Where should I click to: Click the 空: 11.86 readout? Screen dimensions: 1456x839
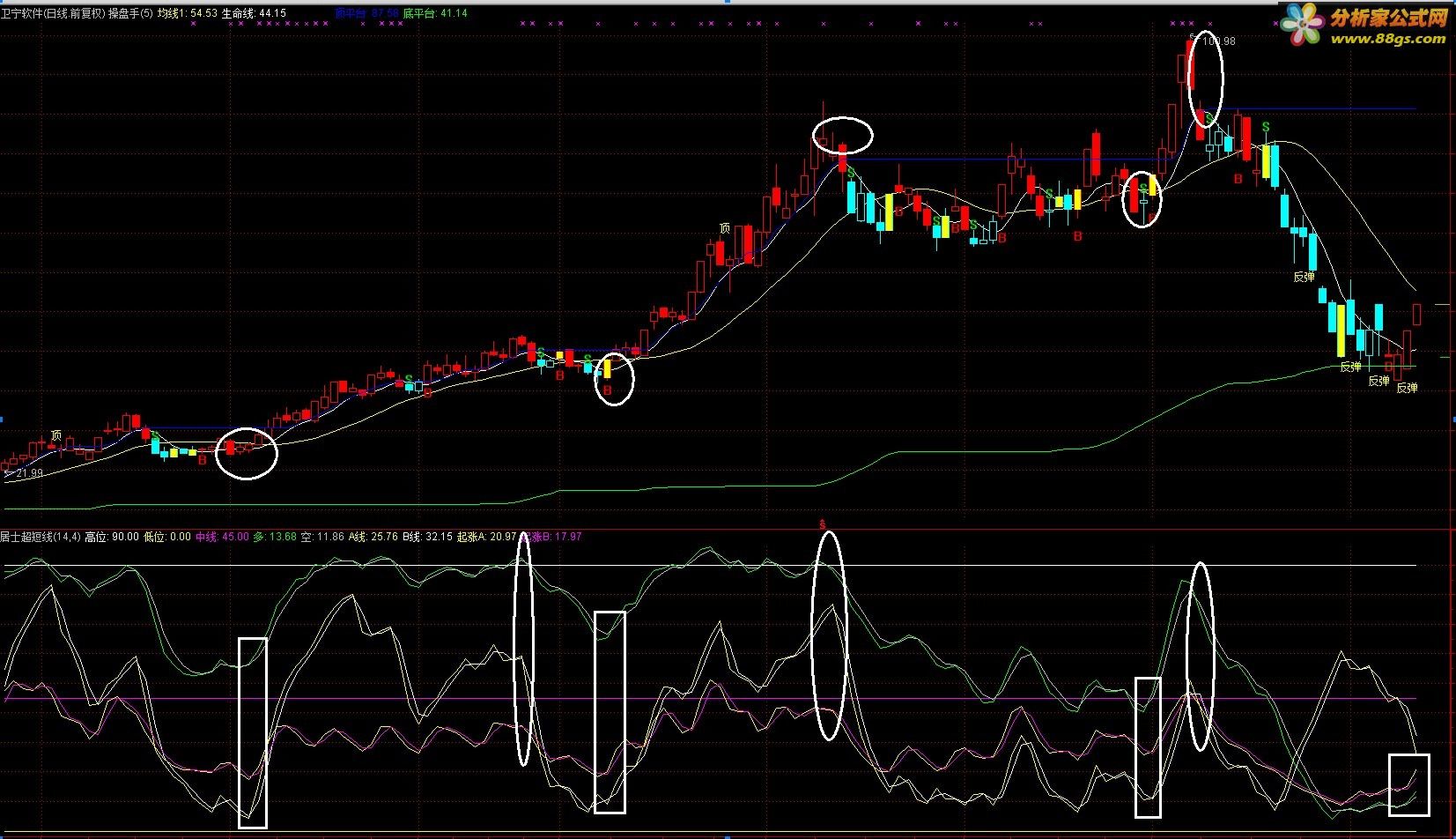click(322, 536)
